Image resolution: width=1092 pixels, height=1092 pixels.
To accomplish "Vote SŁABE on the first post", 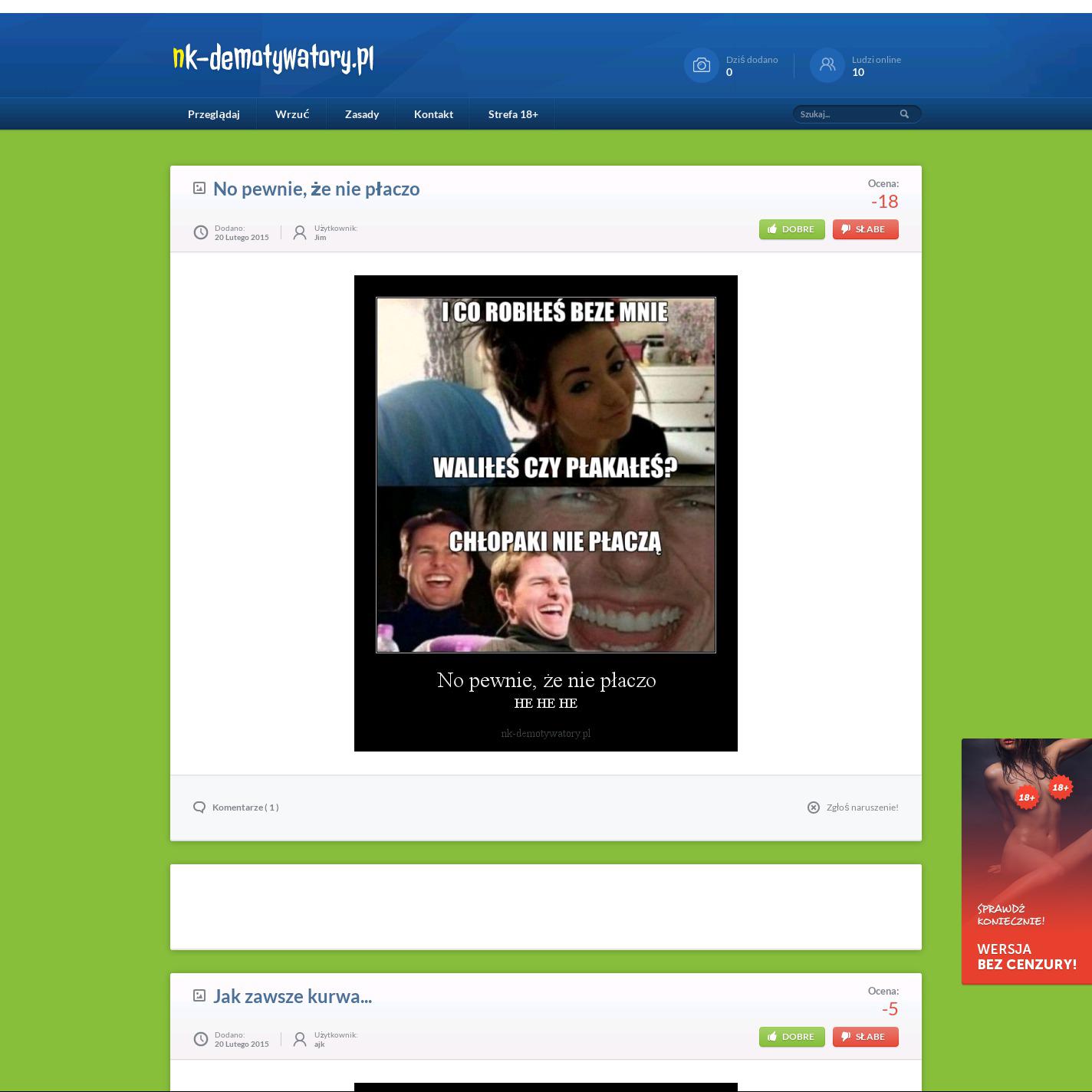I will [x=865, y=229].
